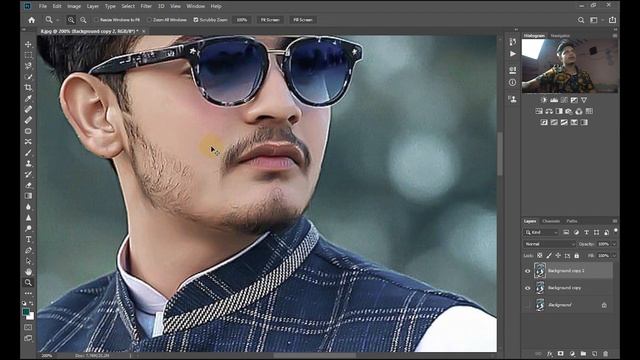Enable Zoom All Windows checkbox
The height and width of the screenshot is (360, 640).
149,20
